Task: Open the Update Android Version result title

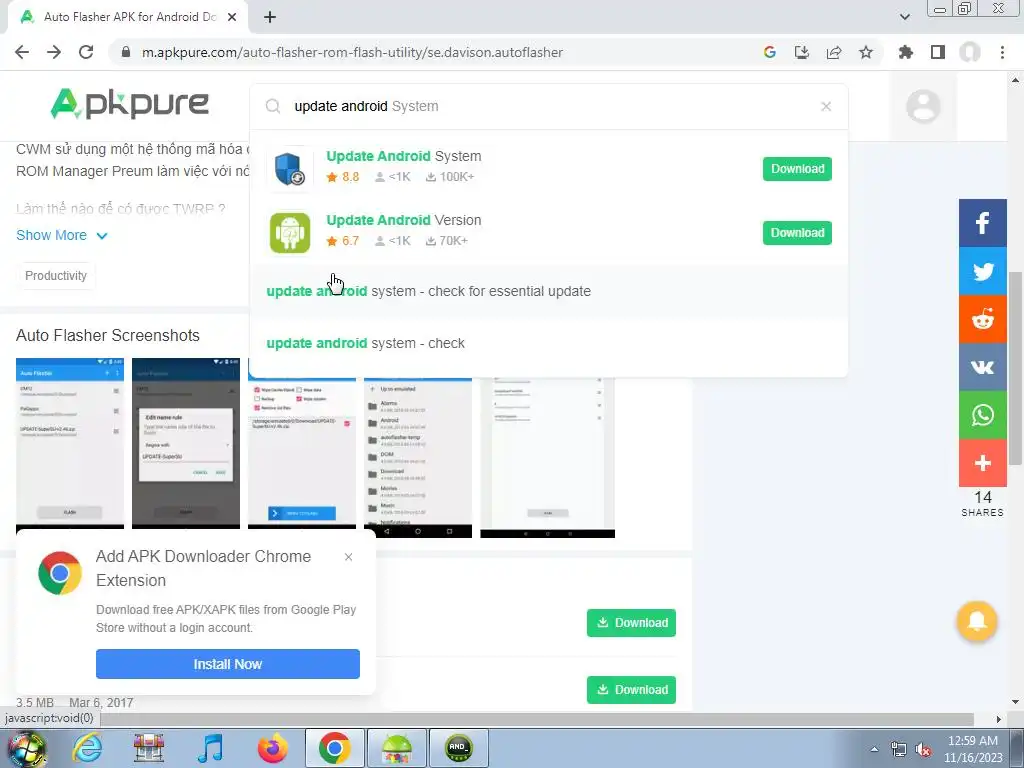Action: click(x=404, y=220)
